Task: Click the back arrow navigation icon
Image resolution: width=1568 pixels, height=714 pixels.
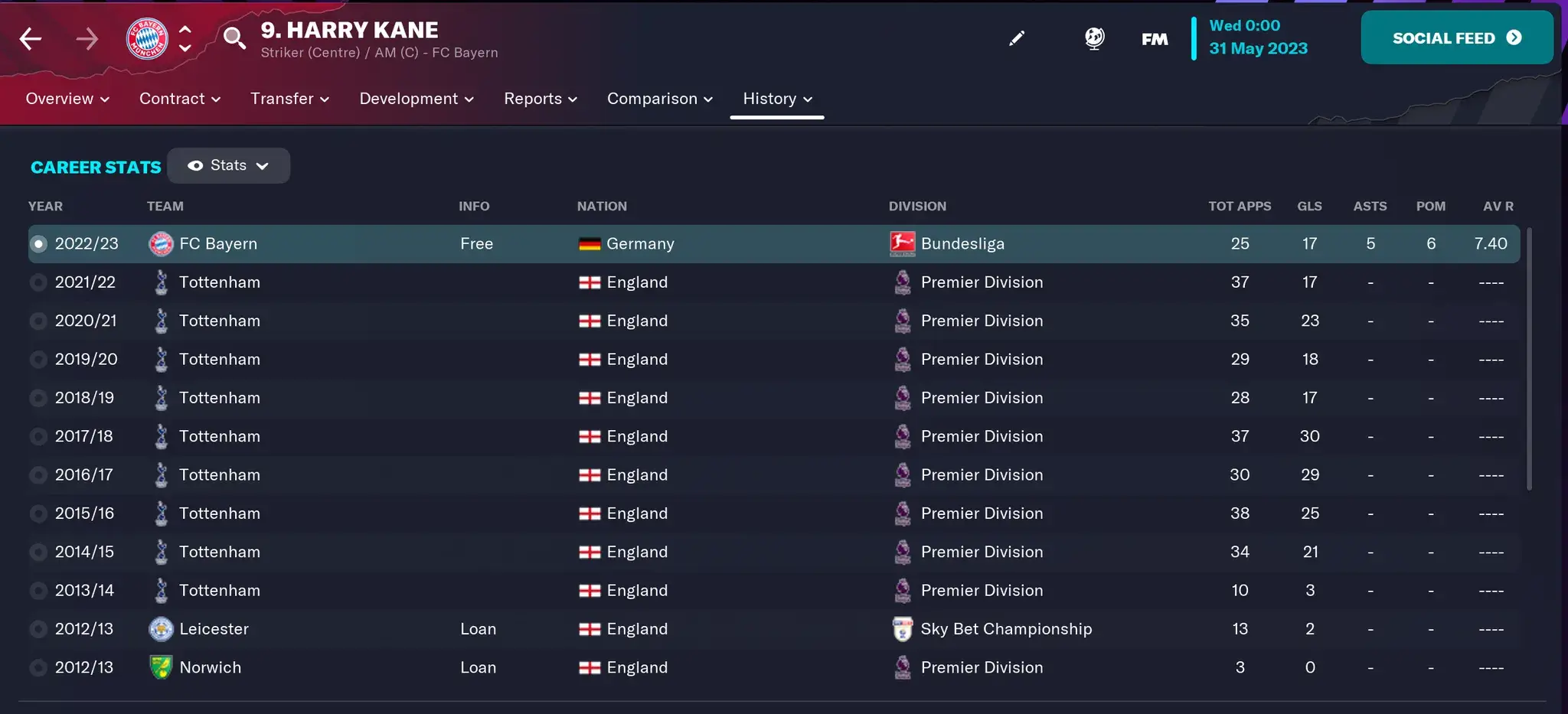Action: click(x=31, y=38)
